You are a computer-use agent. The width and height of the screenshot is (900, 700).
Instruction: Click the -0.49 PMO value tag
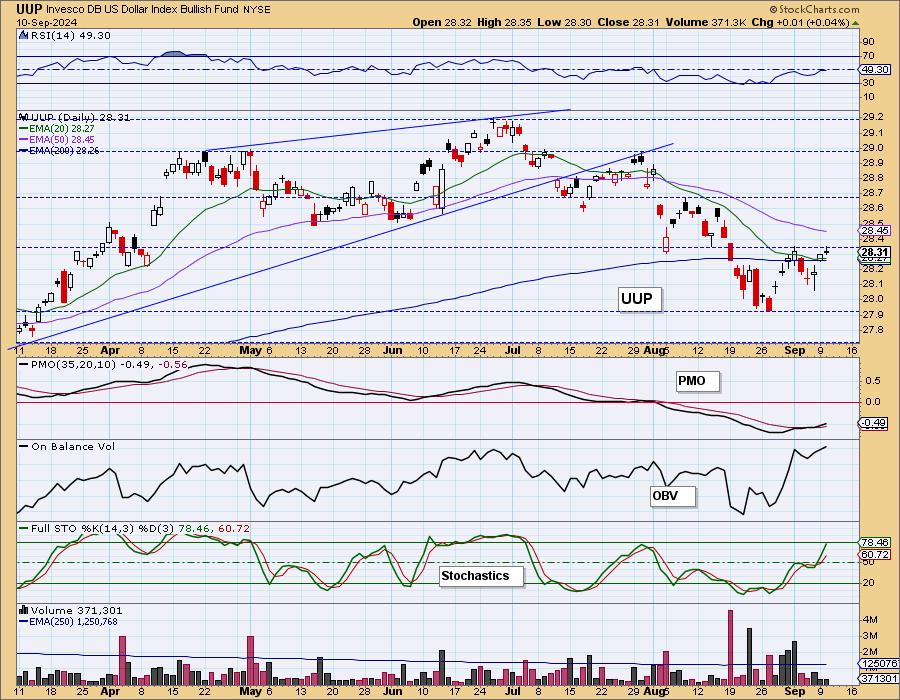[874, 423]
